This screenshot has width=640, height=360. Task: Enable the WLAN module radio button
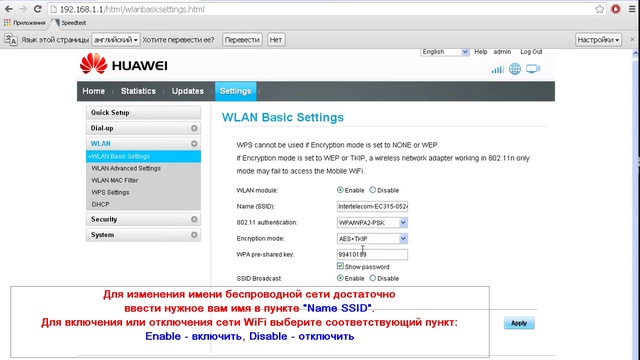click(x=340, y=190)
